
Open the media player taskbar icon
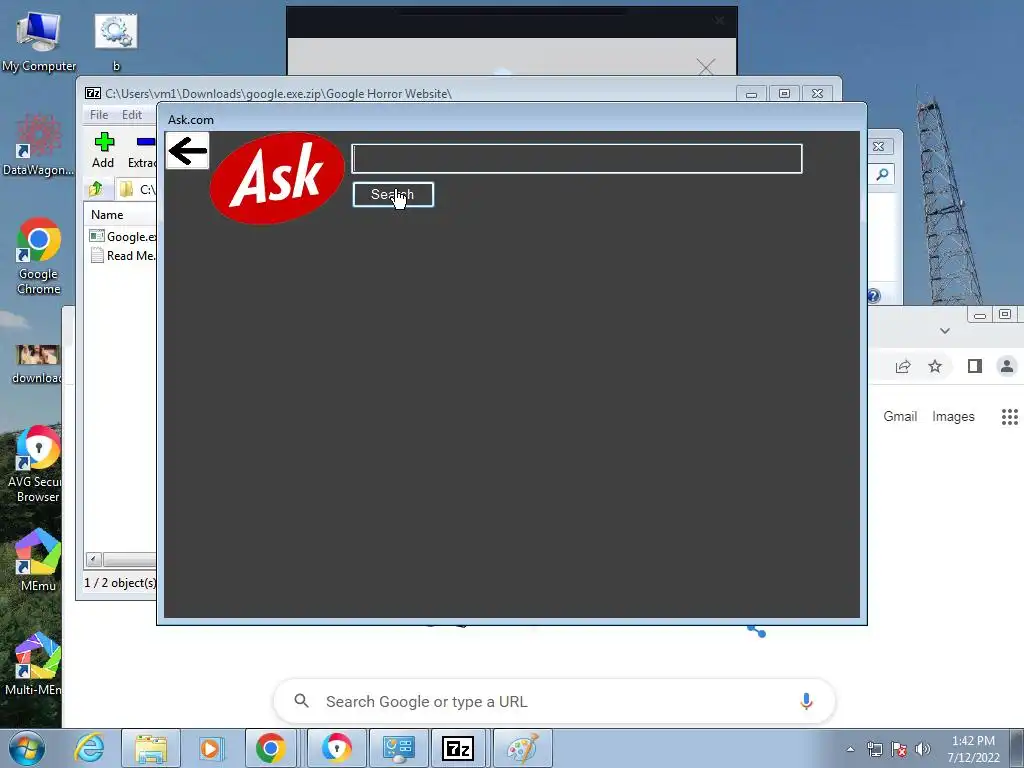click(210, 748)
